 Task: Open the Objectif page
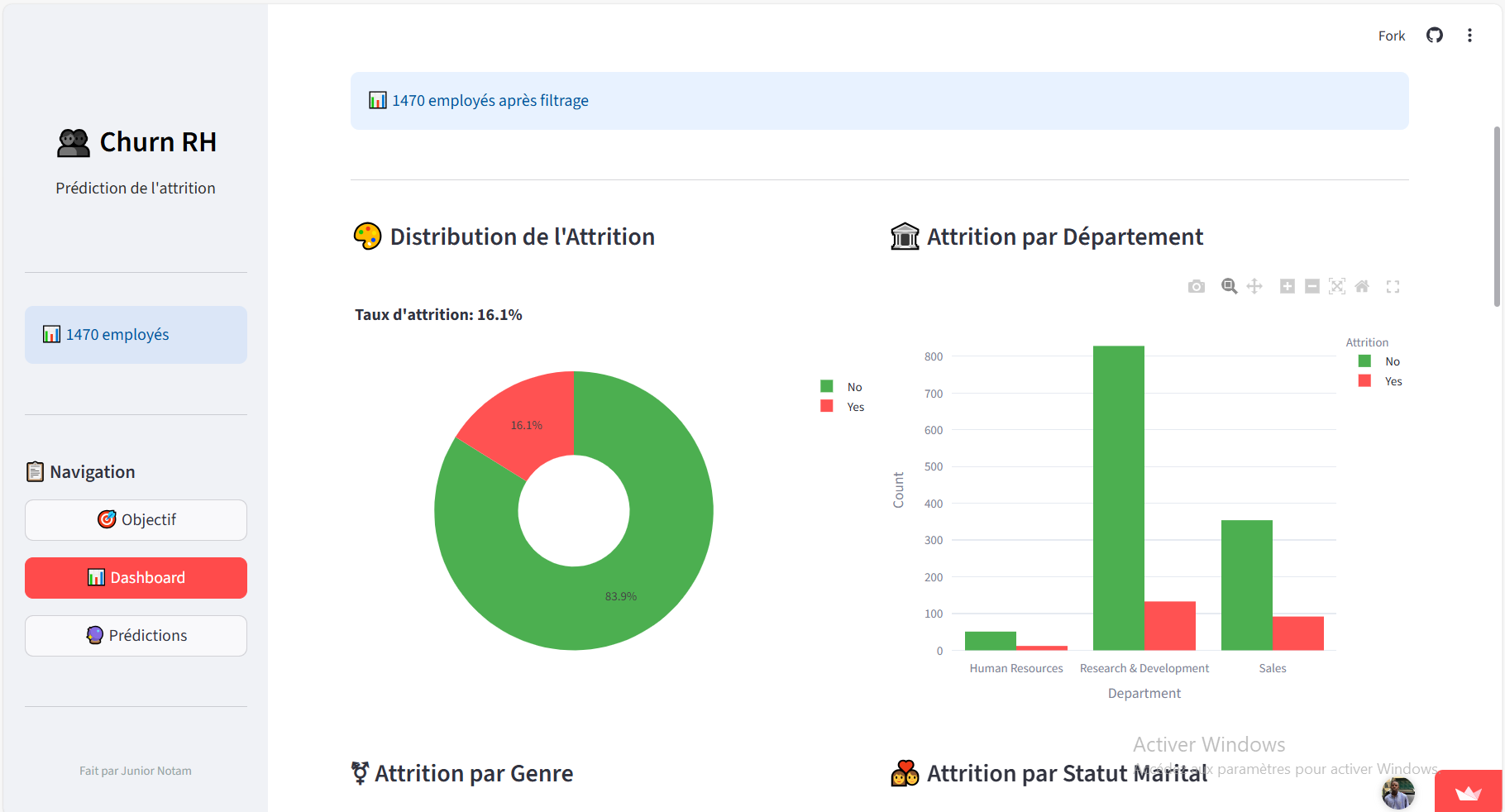click(135, 519)
